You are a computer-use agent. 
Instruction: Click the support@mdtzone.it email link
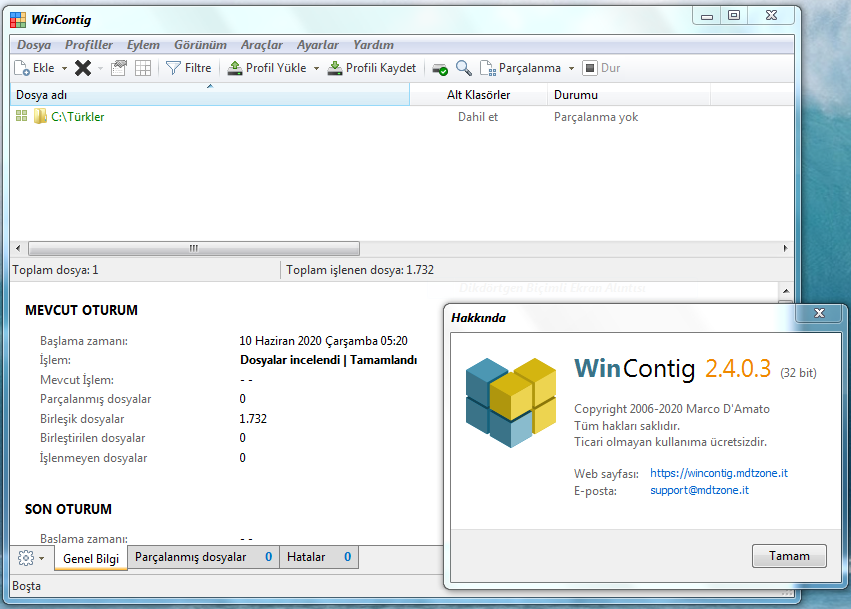(x=699, y=491)
